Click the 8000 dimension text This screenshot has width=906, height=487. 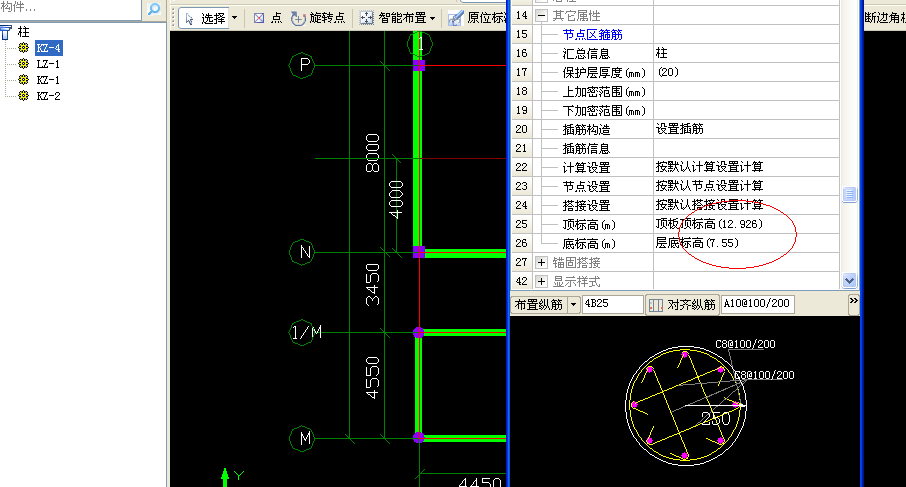pos(373,153)
